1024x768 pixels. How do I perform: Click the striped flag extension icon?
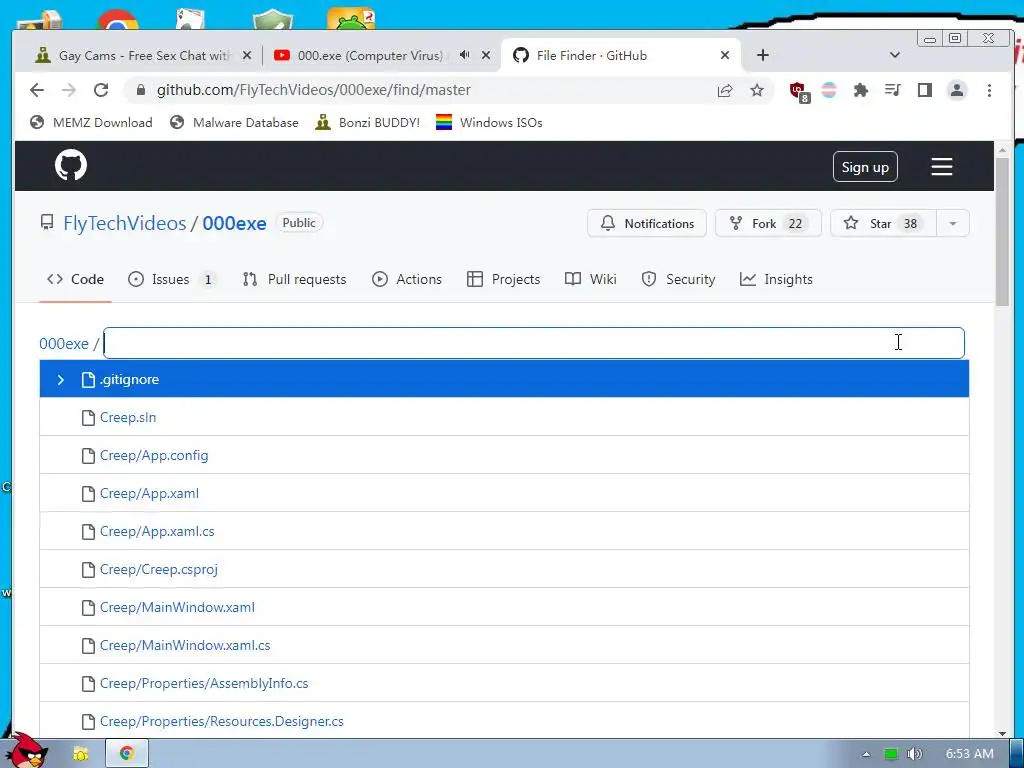click(829, 90)
